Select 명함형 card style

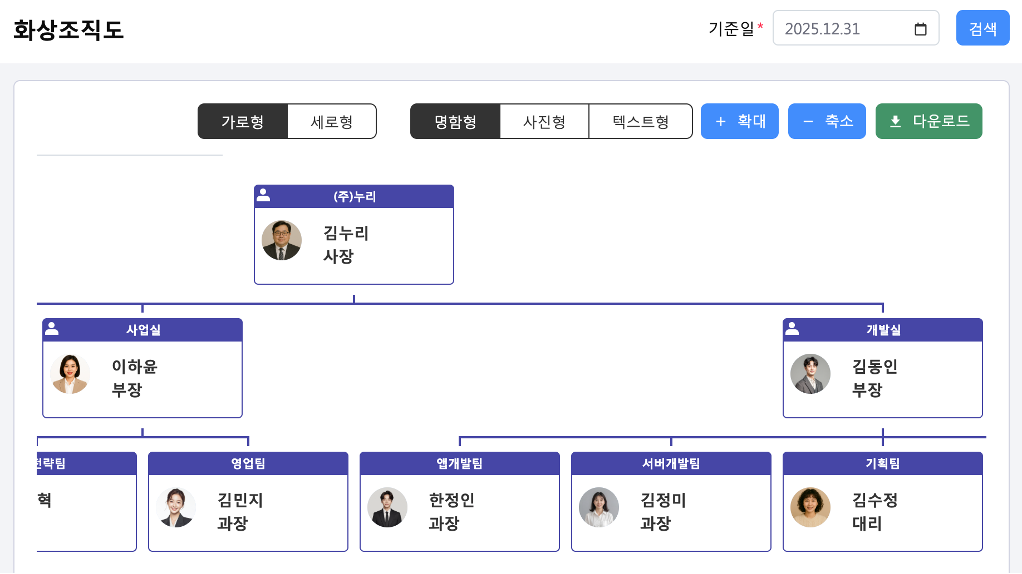[x=455, y=122]
